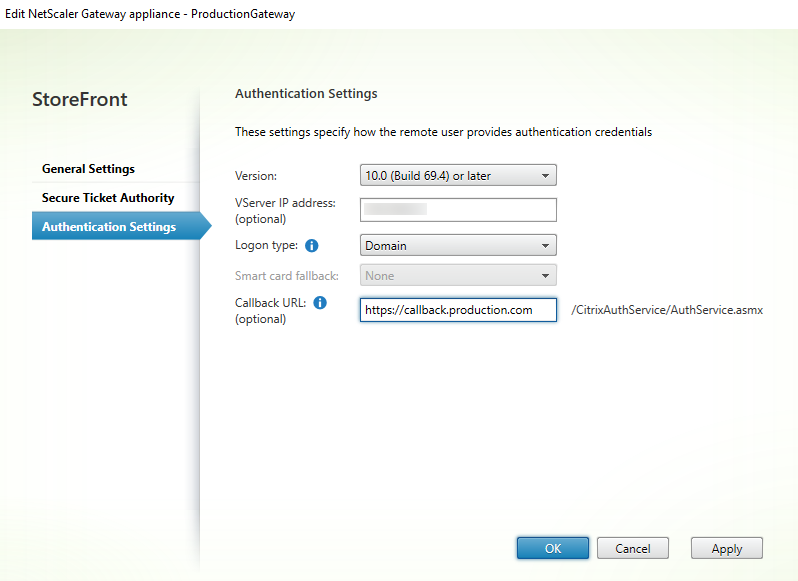The image size is (798, 581).
Task: Expand the Version dropdown
Action: (457, 176)
